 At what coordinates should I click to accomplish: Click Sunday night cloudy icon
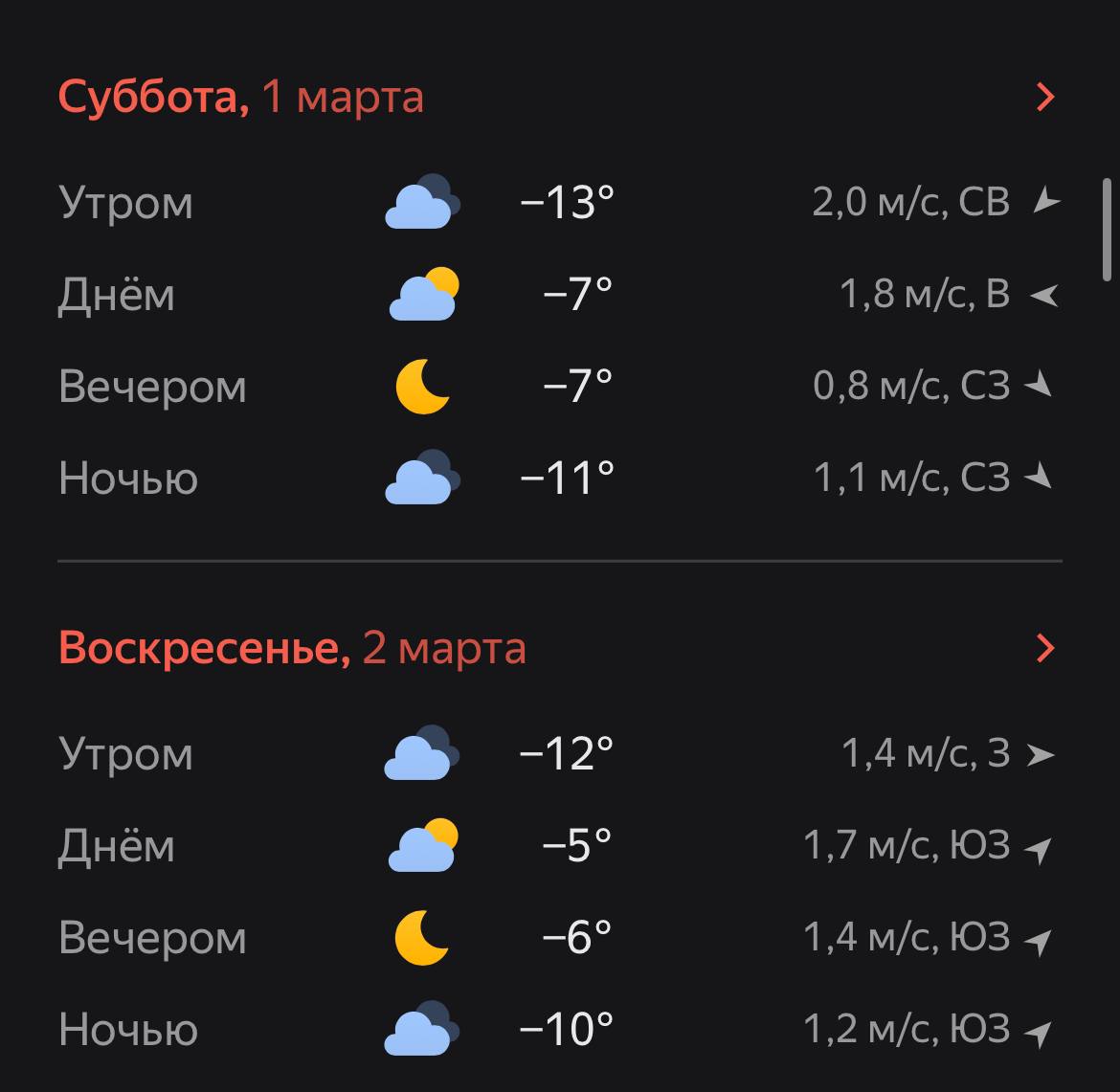point(421,1029)
